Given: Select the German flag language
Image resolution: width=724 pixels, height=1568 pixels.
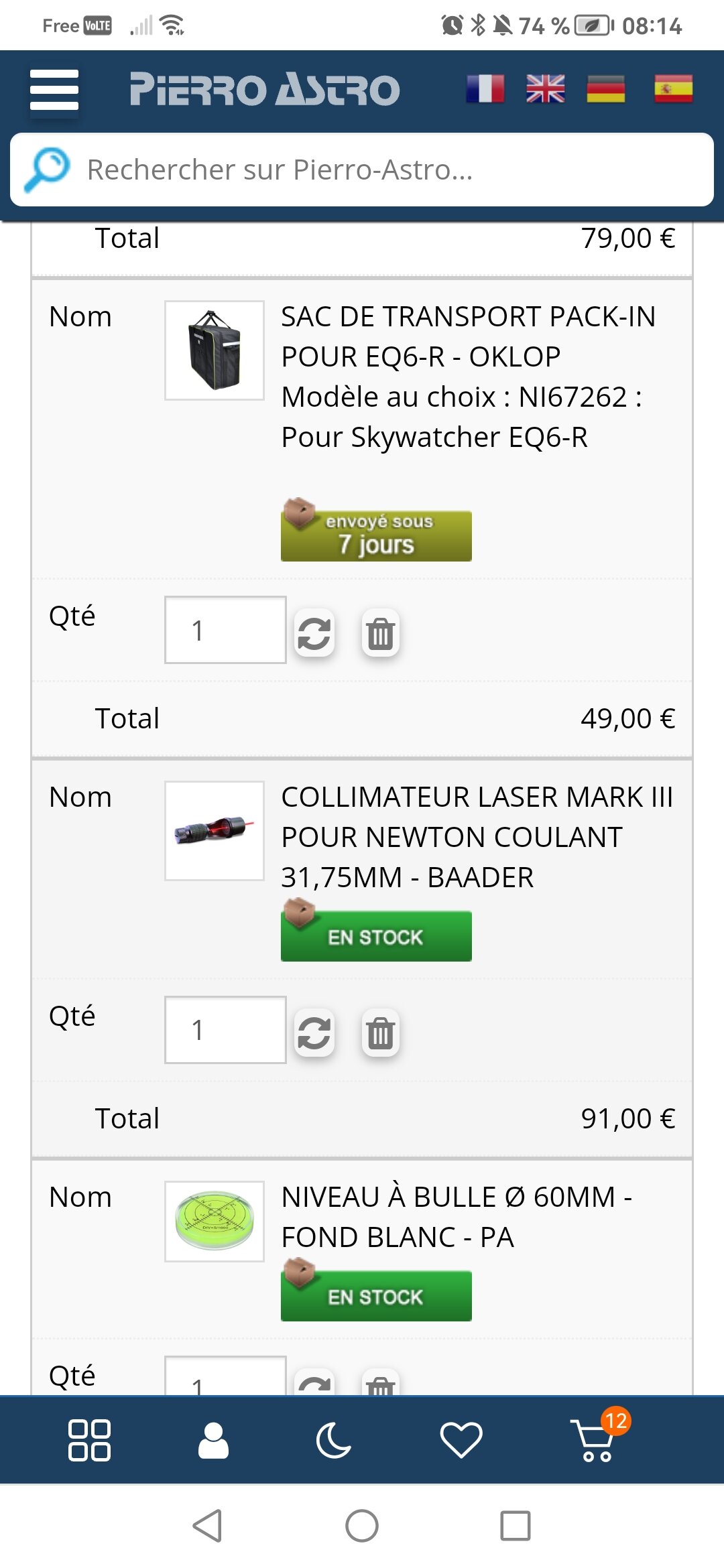Looking at the screenshot, I should [605, 89].
